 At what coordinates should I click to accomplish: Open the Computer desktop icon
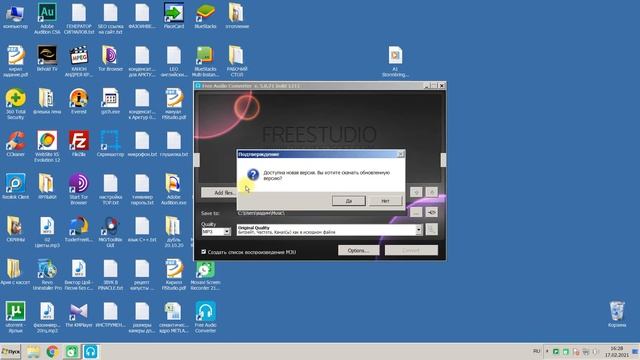(x=15, y=16)
